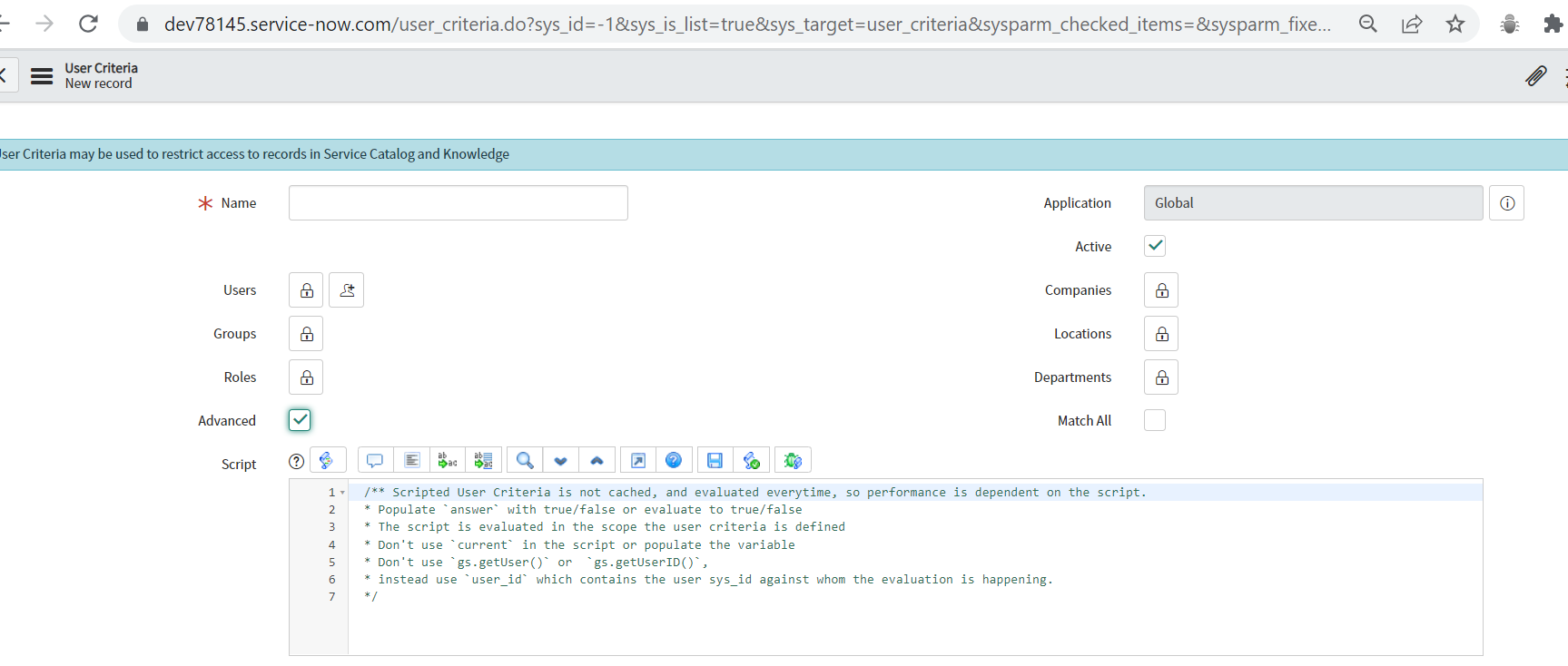The image size is (1568, 666).
Task: Unlock the Departments field lock icon
Action: 1161,377
